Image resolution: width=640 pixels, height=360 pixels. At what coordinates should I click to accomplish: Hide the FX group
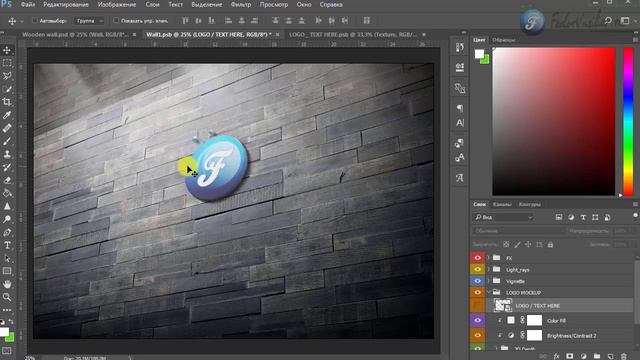point(477,258)
